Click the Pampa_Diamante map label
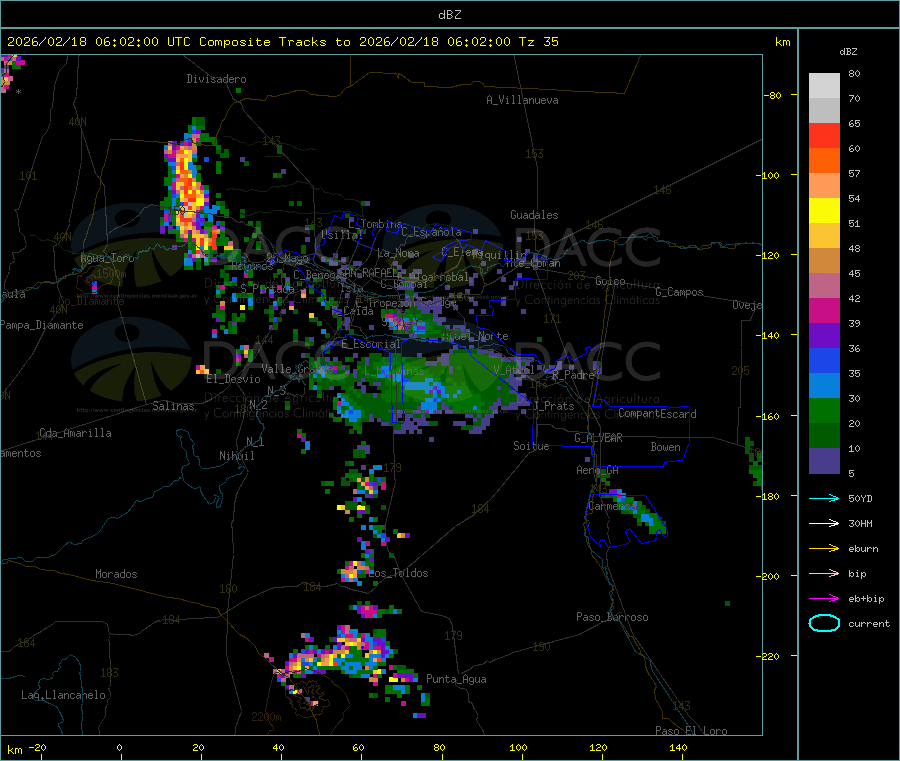This screenshot has height=761, width=900. coord(41,325)
